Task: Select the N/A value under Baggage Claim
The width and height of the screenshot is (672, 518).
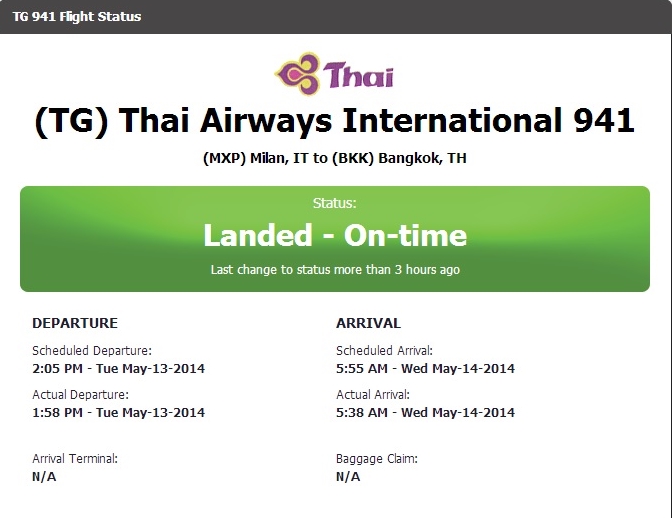Action: click(348, 476)
